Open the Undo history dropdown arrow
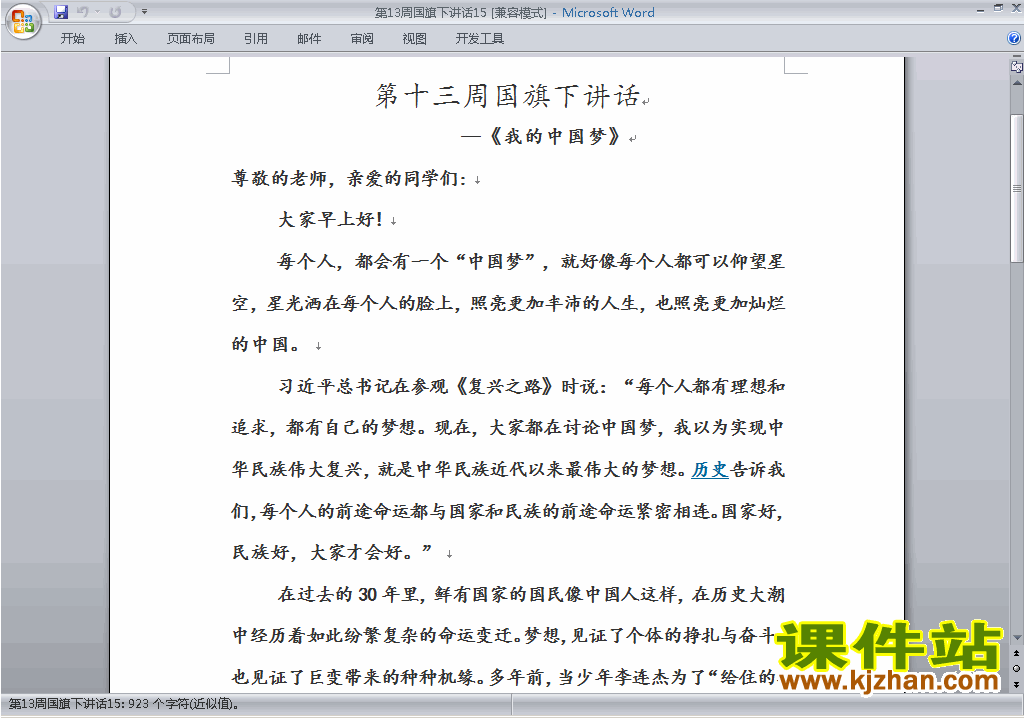Viewport: 1024px width, 718px height. point(97,12)
